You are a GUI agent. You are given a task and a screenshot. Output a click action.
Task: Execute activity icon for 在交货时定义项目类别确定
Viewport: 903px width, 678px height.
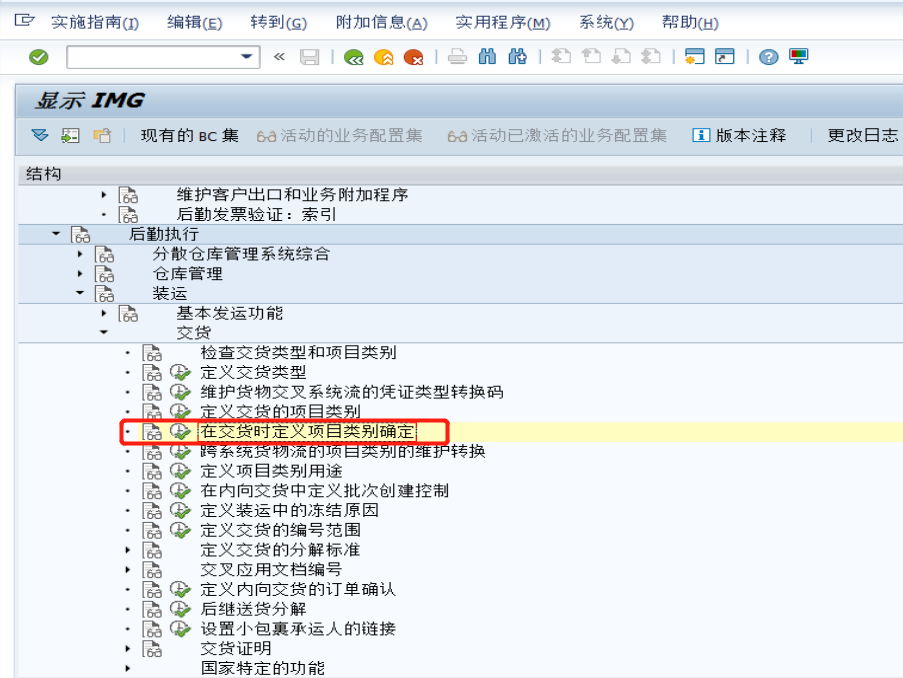pos(180,431)
